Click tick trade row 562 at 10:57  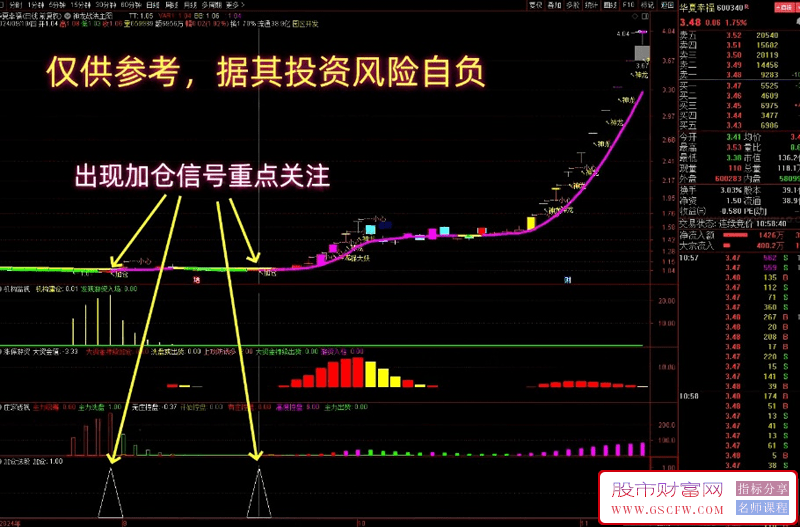coord(739,258)
